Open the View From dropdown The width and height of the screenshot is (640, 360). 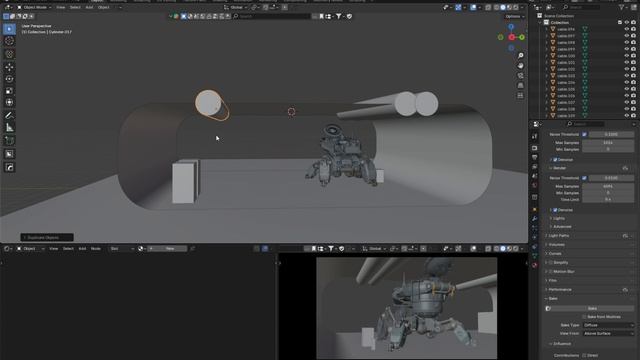click(608, 334)
